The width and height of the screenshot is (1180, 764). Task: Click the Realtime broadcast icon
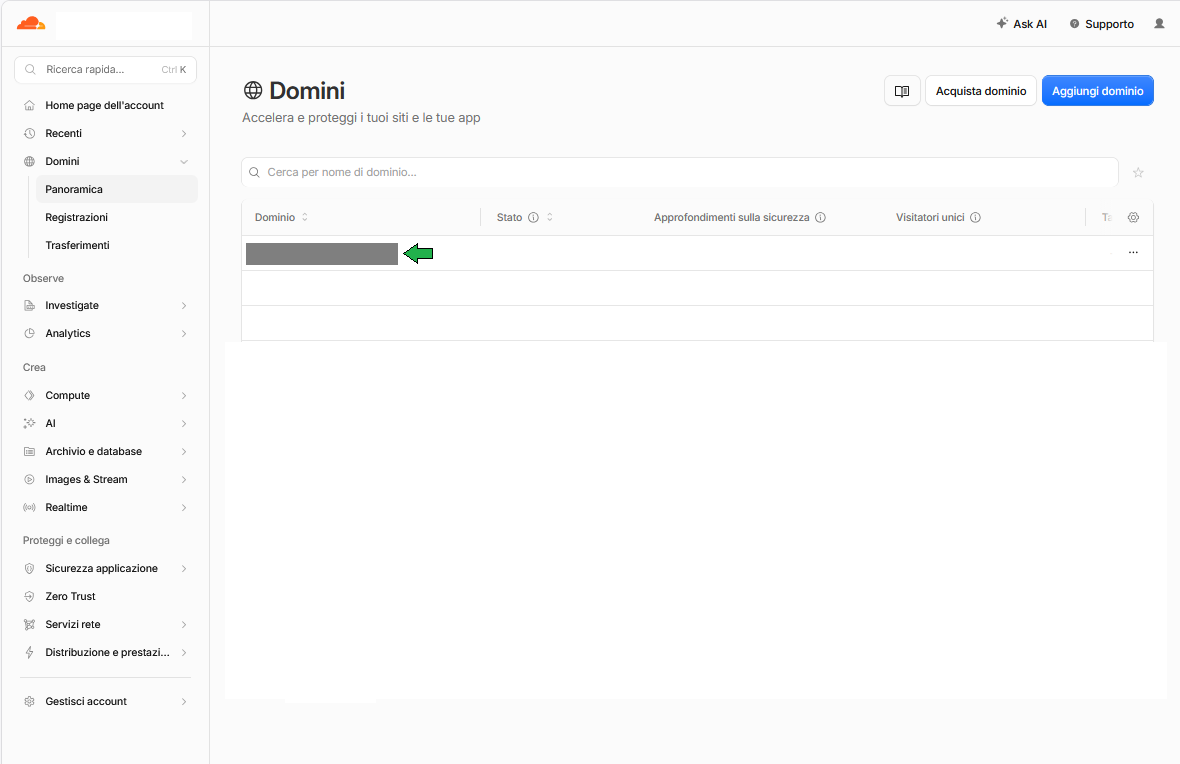29,507
